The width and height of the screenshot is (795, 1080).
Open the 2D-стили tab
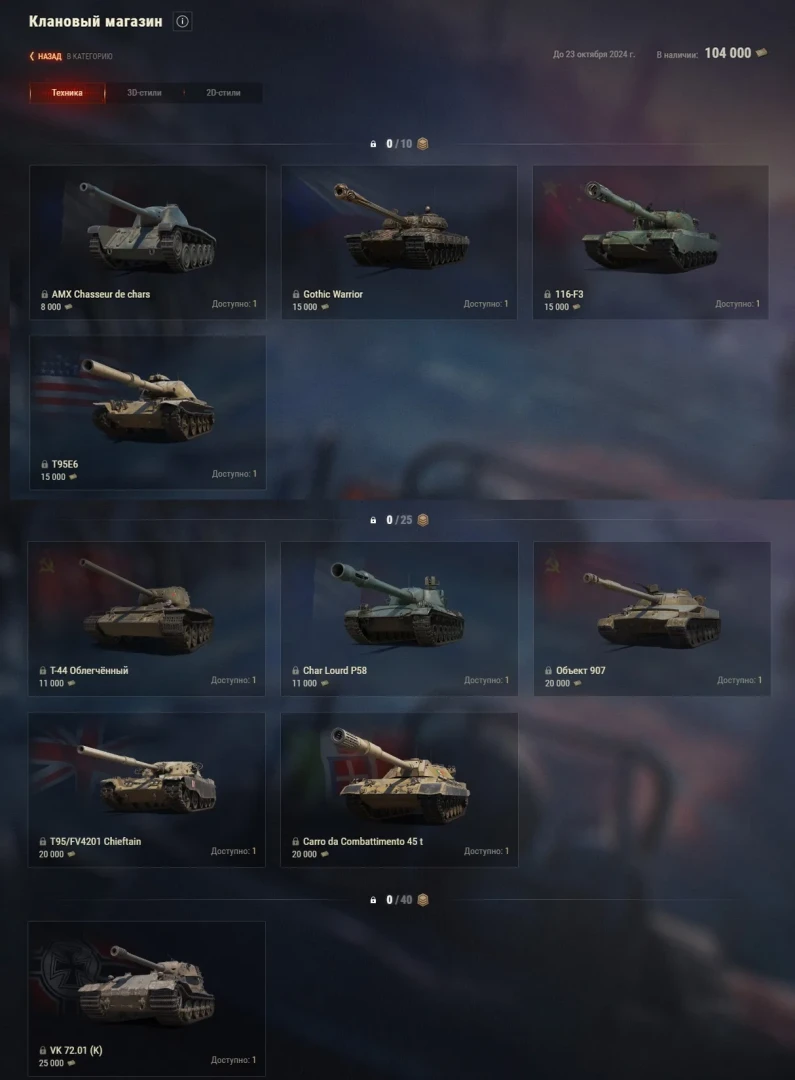(223, 93)
